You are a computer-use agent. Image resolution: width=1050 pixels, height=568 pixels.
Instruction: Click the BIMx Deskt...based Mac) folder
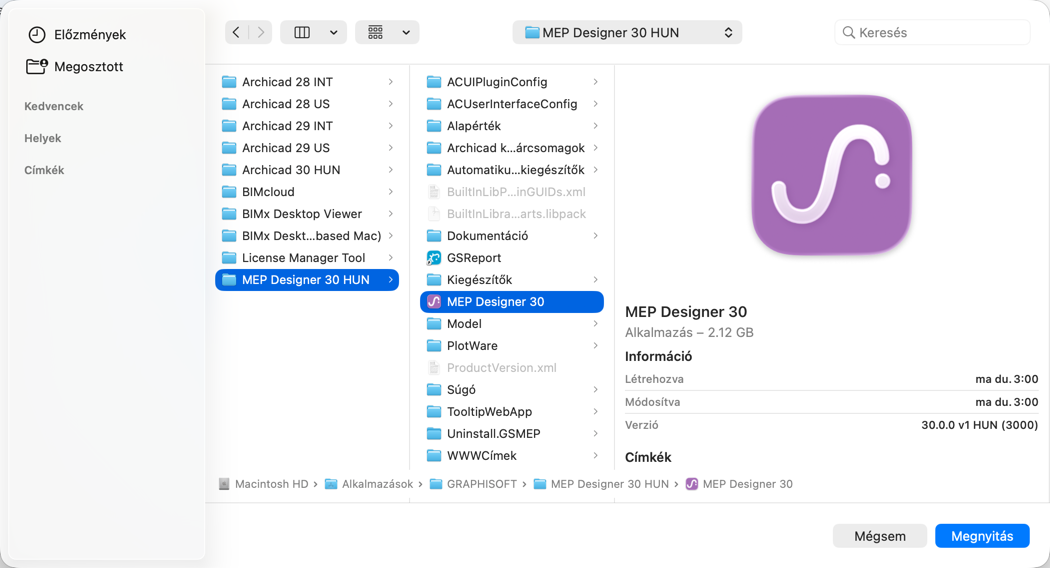tap(307, 236)
